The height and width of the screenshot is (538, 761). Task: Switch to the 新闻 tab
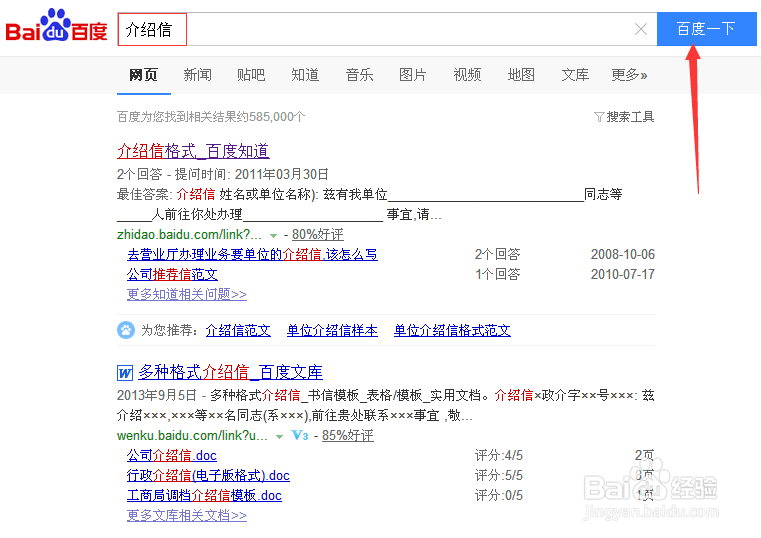pyautogui.click(x=198, y=75)
